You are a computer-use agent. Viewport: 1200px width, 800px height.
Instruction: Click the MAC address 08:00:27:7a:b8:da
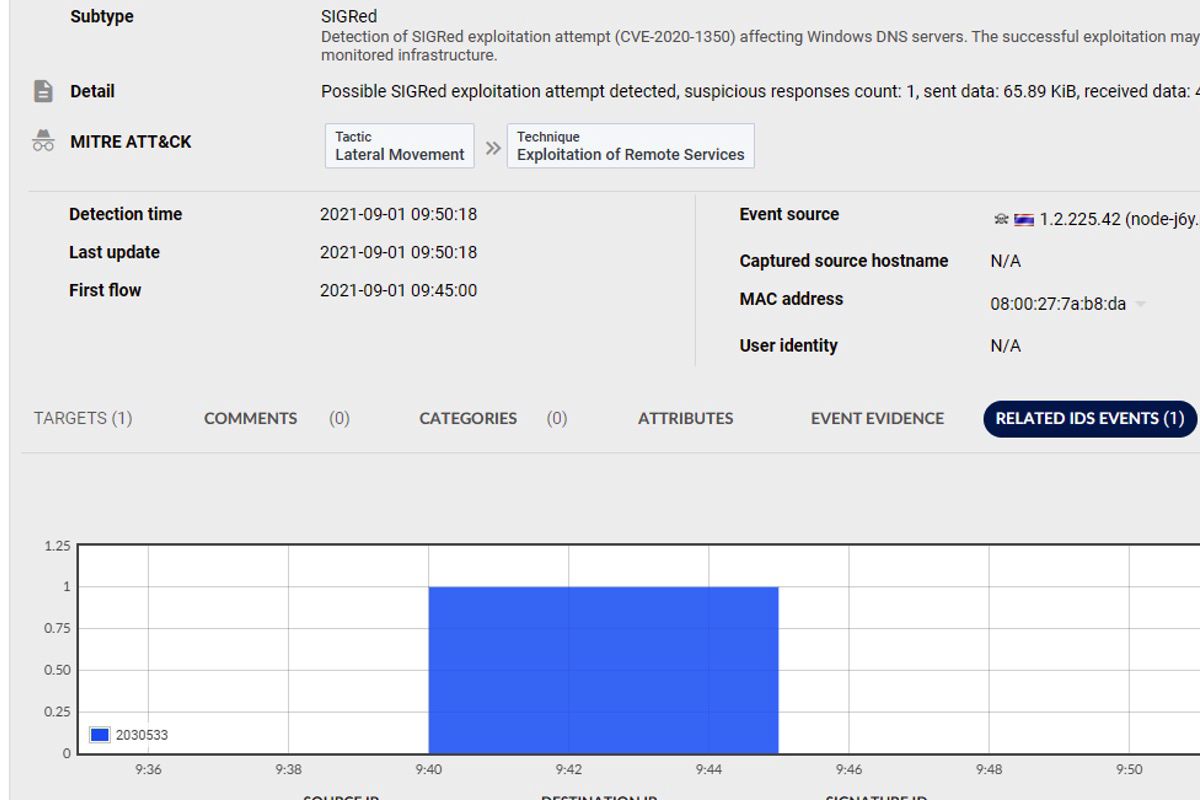tap(1058, 304)
